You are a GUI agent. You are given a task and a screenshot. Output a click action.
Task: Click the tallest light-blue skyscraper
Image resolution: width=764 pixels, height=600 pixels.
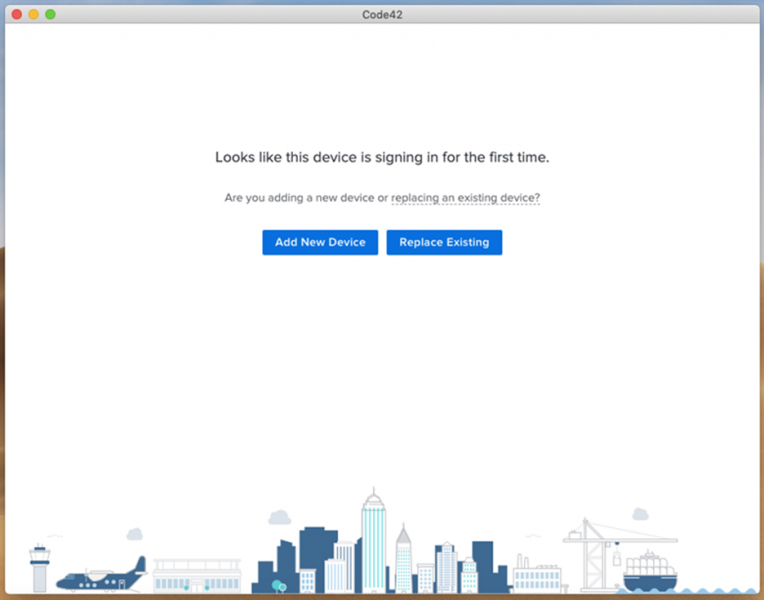[x=373, y=545]
